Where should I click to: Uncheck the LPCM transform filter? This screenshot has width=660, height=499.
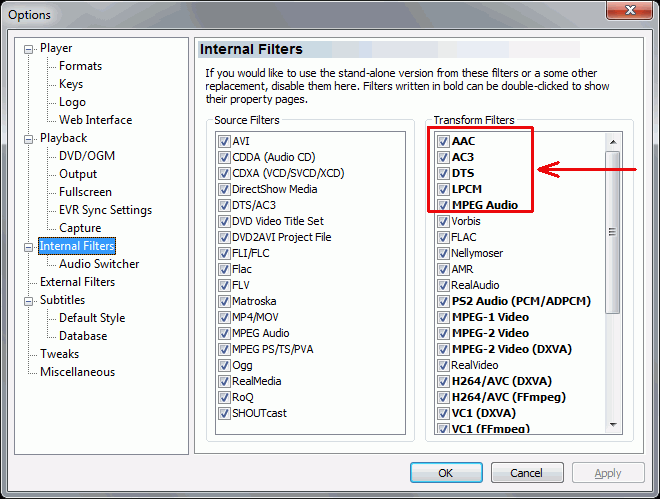pos(443,189)
